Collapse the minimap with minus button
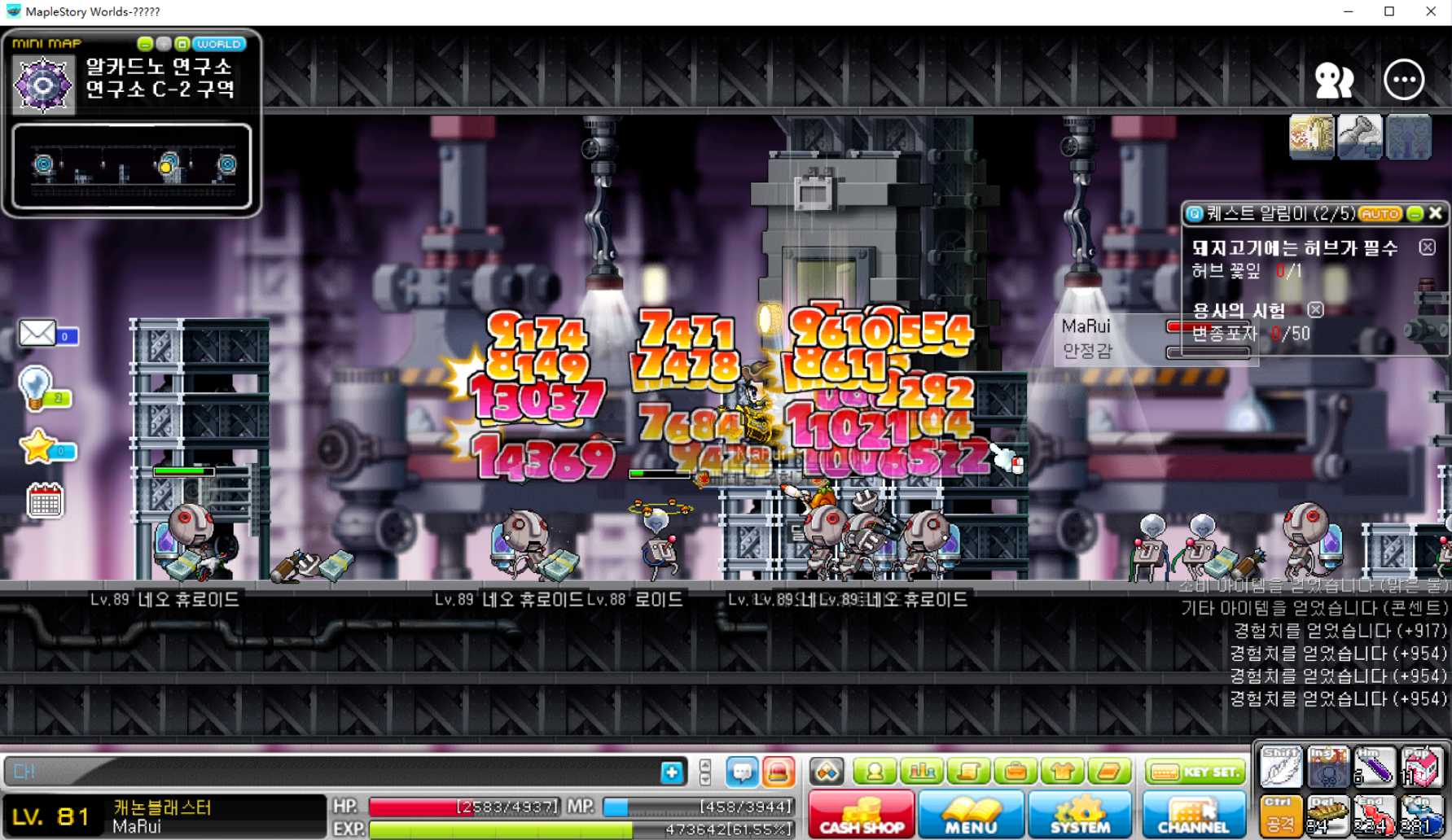1452x840 pixels. coord(145,44)
